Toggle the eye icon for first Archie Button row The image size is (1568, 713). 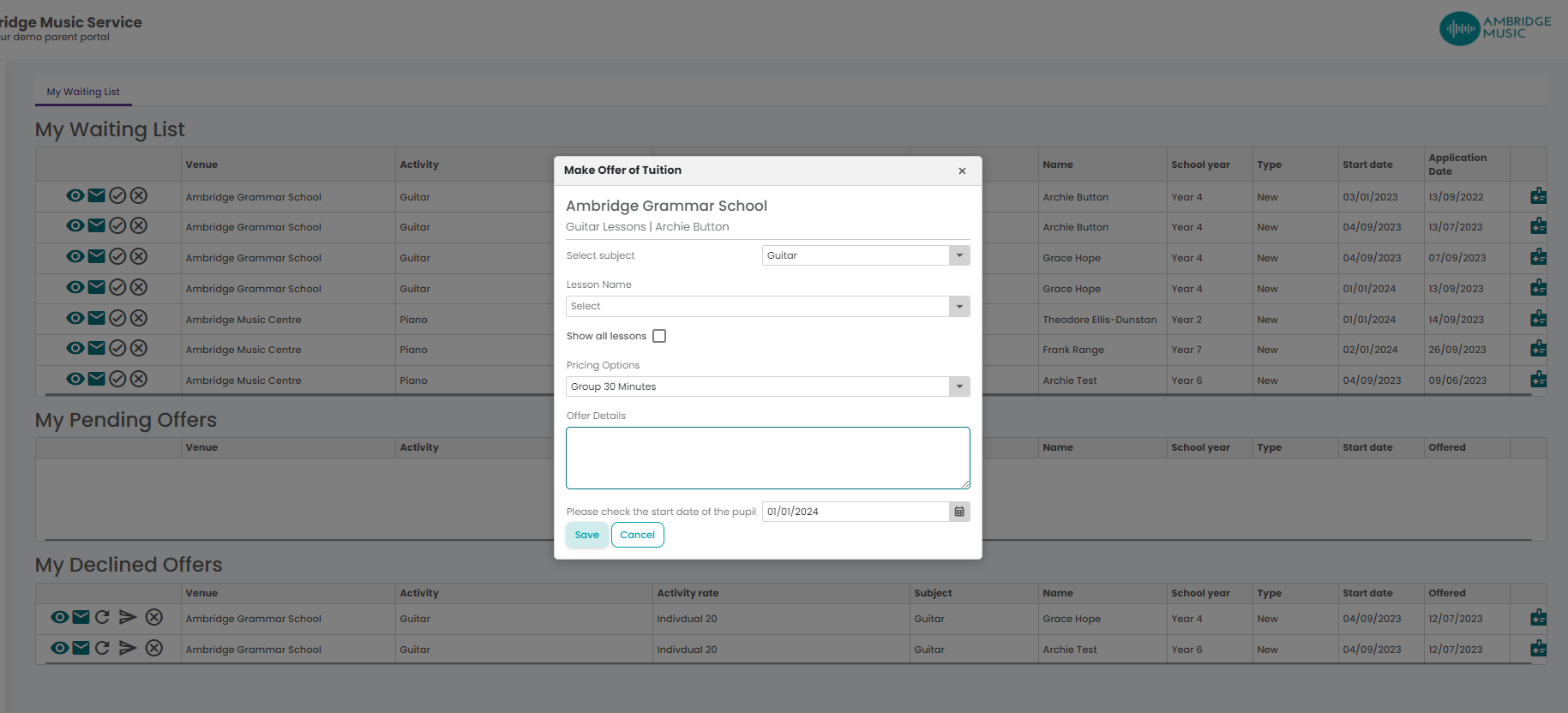pyautogui.click(x=75, y=195)
